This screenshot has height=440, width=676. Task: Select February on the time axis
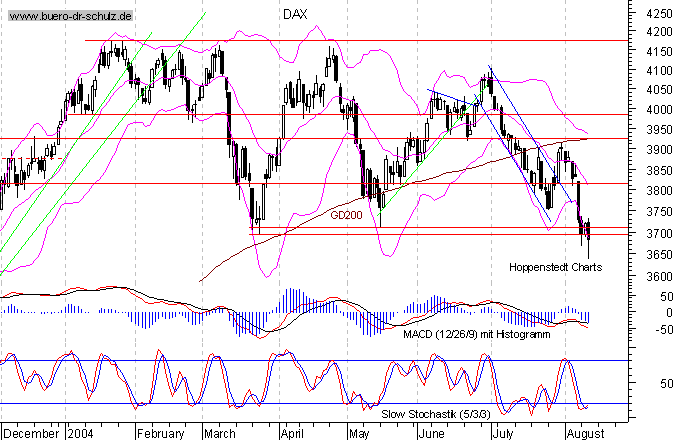point(161,434)
